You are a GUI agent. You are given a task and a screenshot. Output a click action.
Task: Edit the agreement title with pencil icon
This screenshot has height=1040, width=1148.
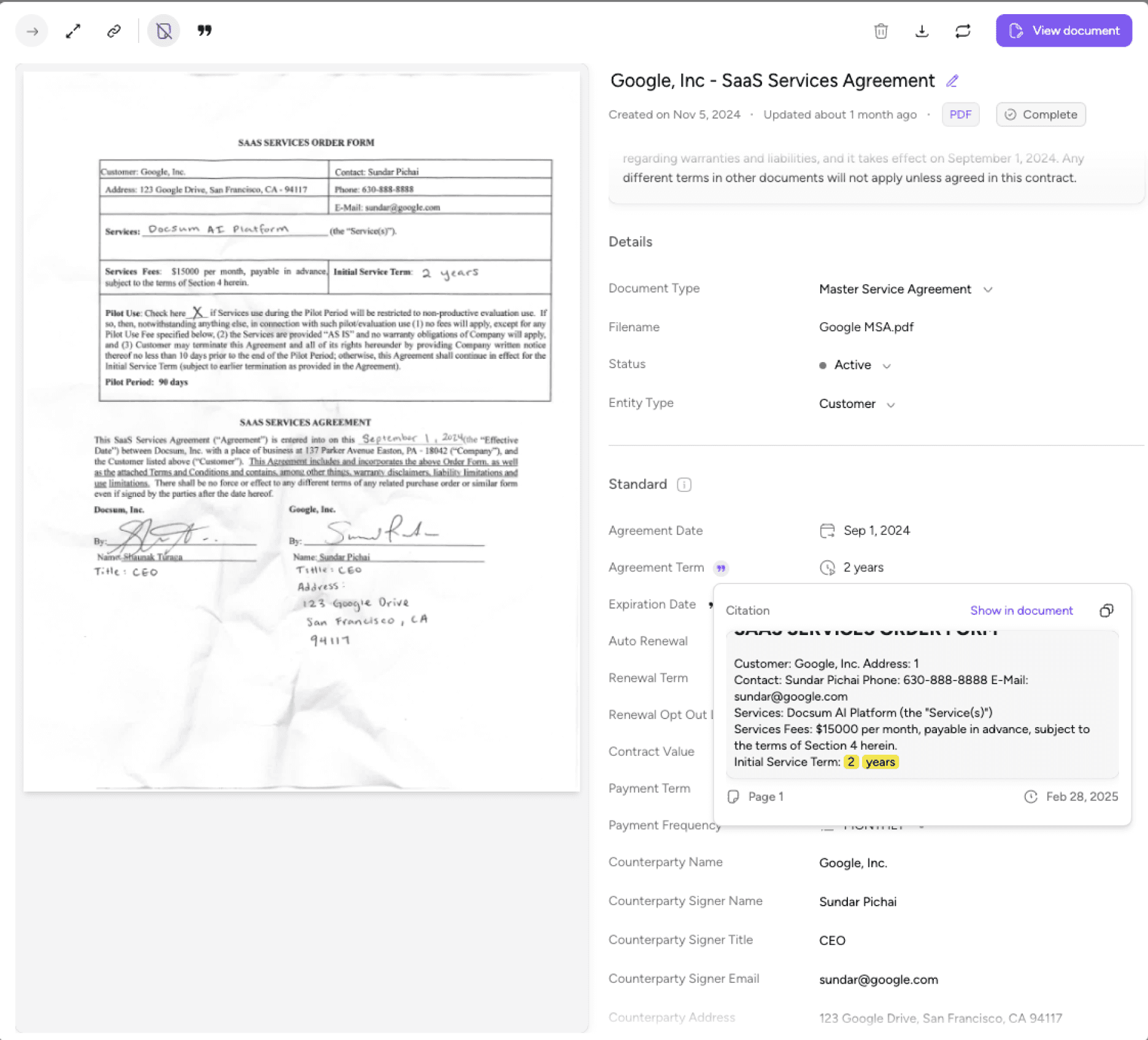952,81
